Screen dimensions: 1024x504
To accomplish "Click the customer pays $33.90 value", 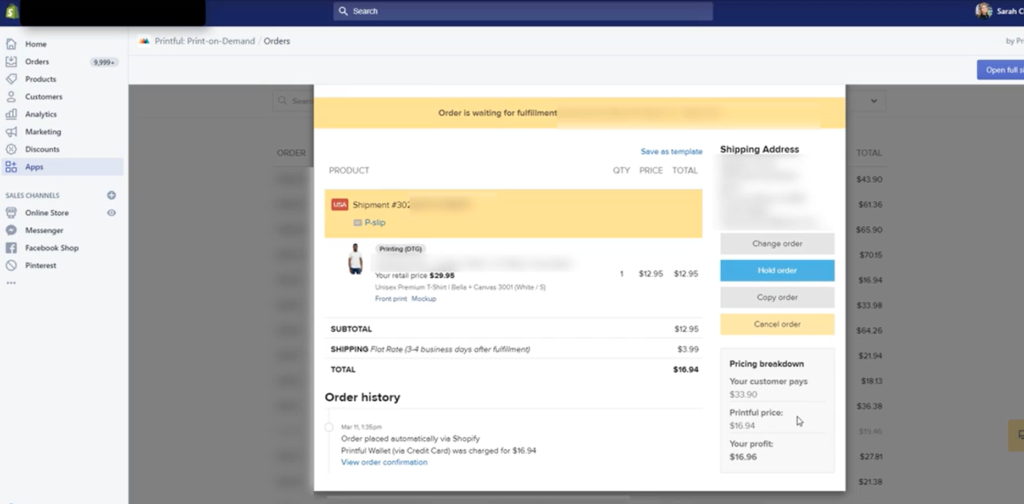I will click(x=743, y=394).
